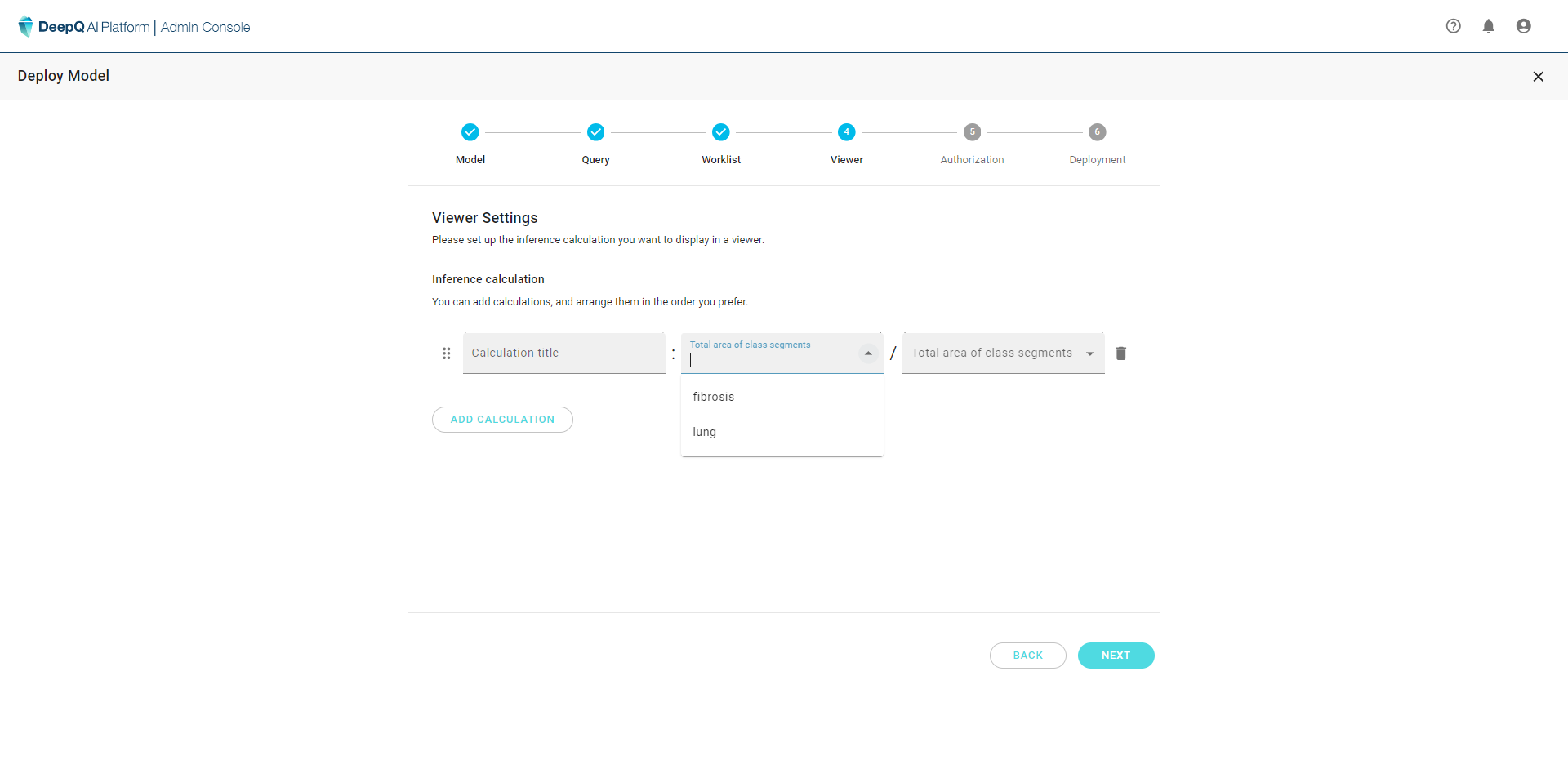Grab the calculation row drag handle
This screenshot has height=778, width=1568.
pyautogui.click(x=446, y=353)
